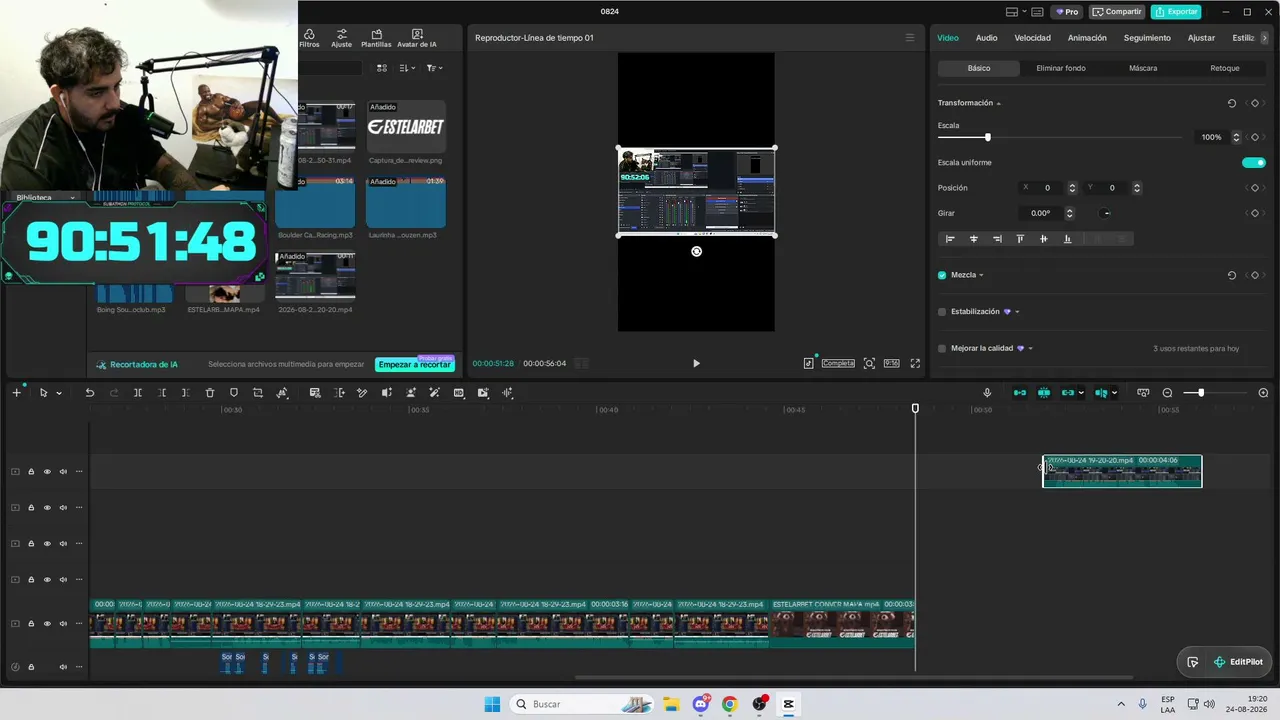Align clip to horizontal center
Screen dimensions: 1280x720
pos(973,239)
